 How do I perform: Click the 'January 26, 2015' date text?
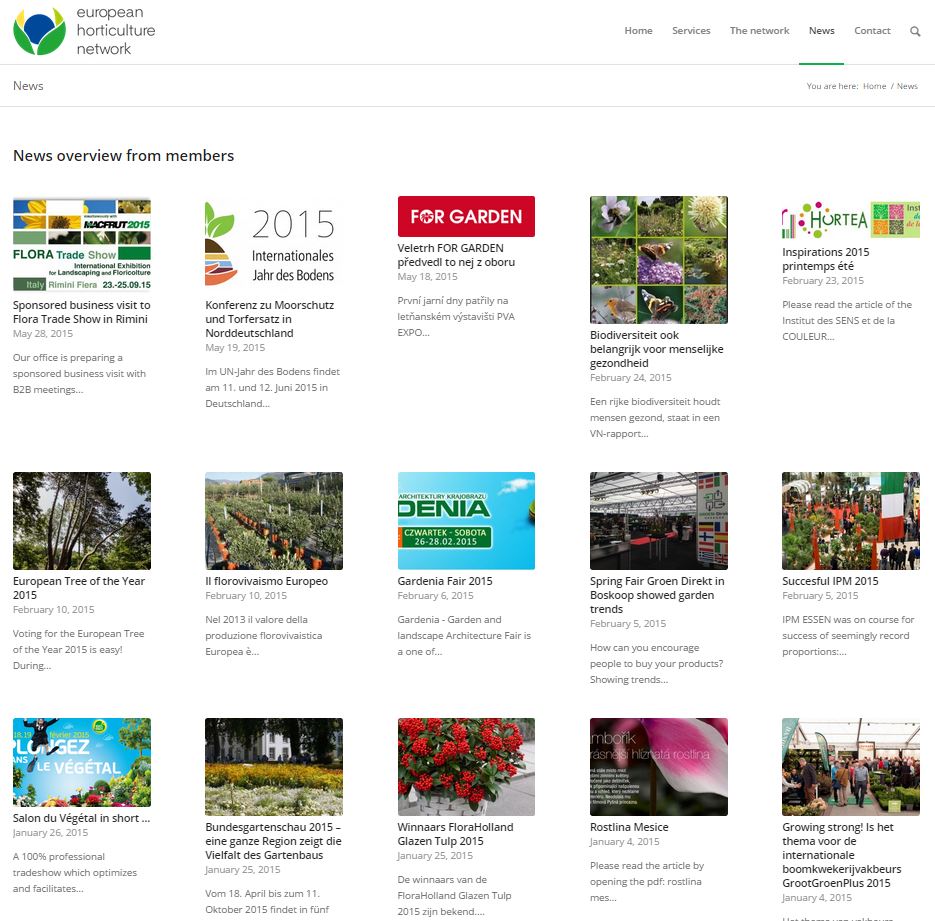point(50,833)
